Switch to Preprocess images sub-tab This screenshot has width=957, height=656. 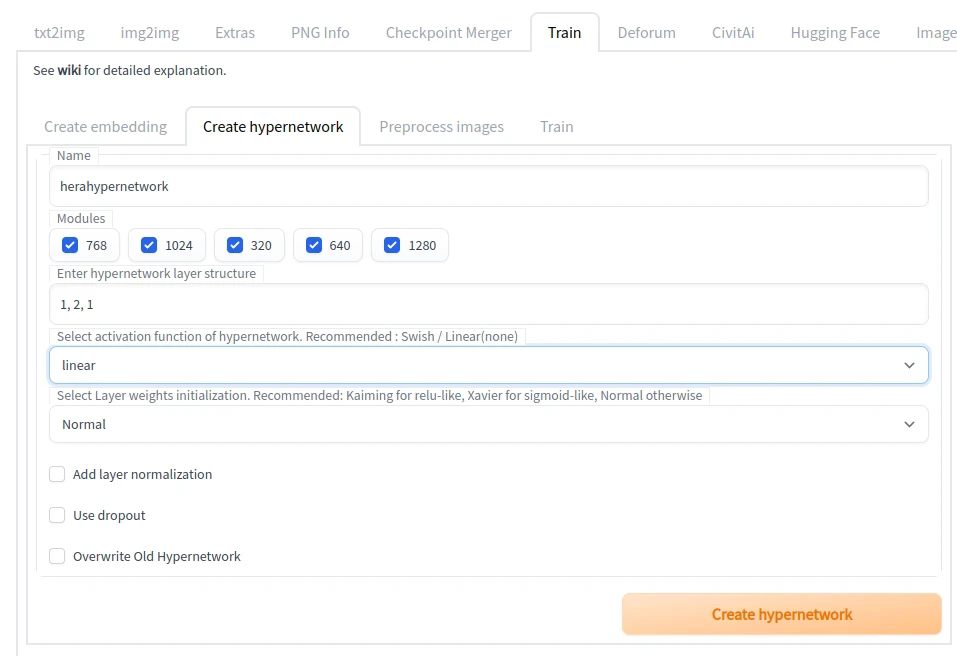click(x=441, y=127)
